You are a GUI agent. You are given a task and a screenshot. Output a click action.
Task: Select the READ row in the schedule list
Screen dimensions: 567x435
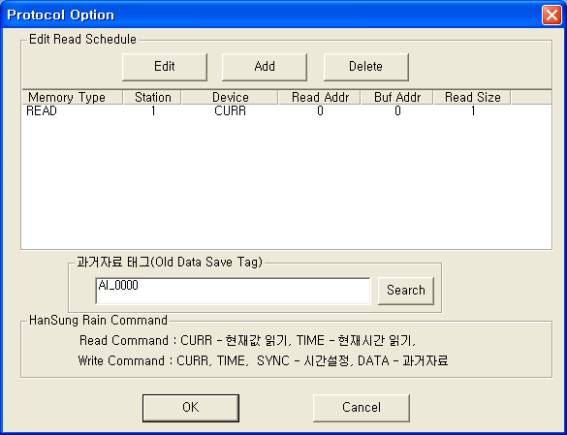pyautogui.click(x=286, y=111)
